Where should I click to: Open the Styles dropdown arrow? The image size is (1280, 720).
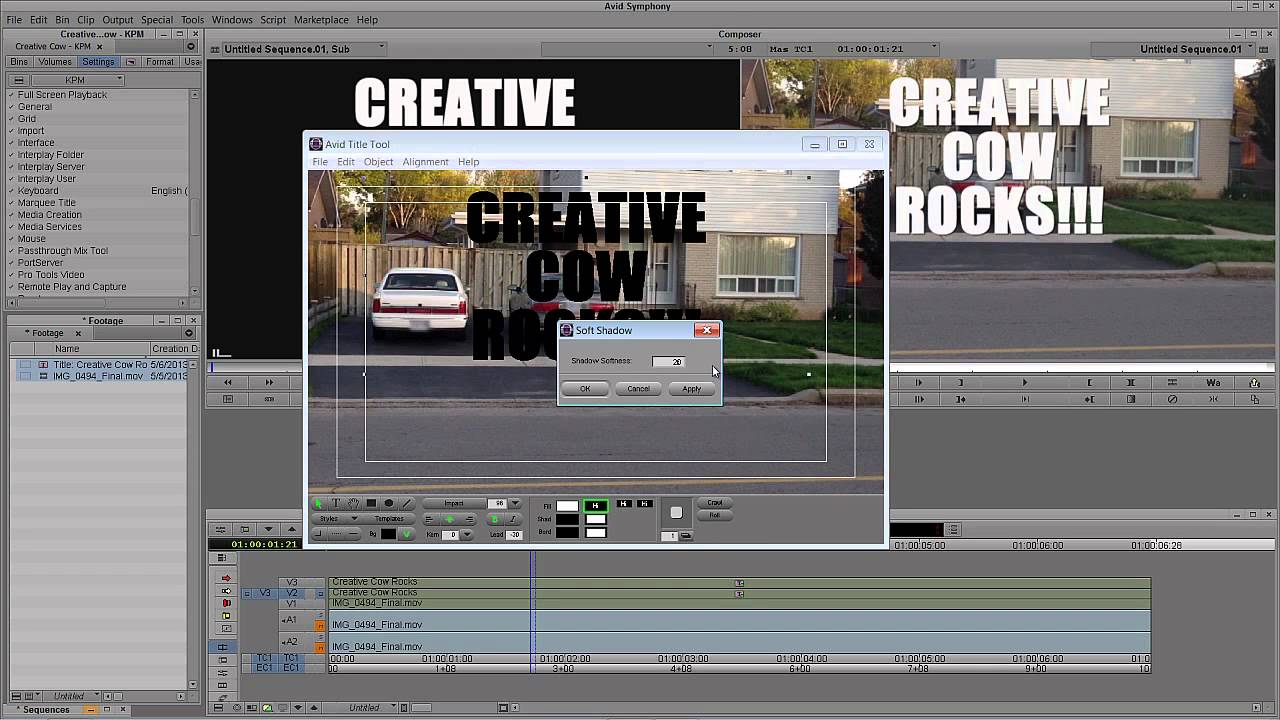click(354, 519)
